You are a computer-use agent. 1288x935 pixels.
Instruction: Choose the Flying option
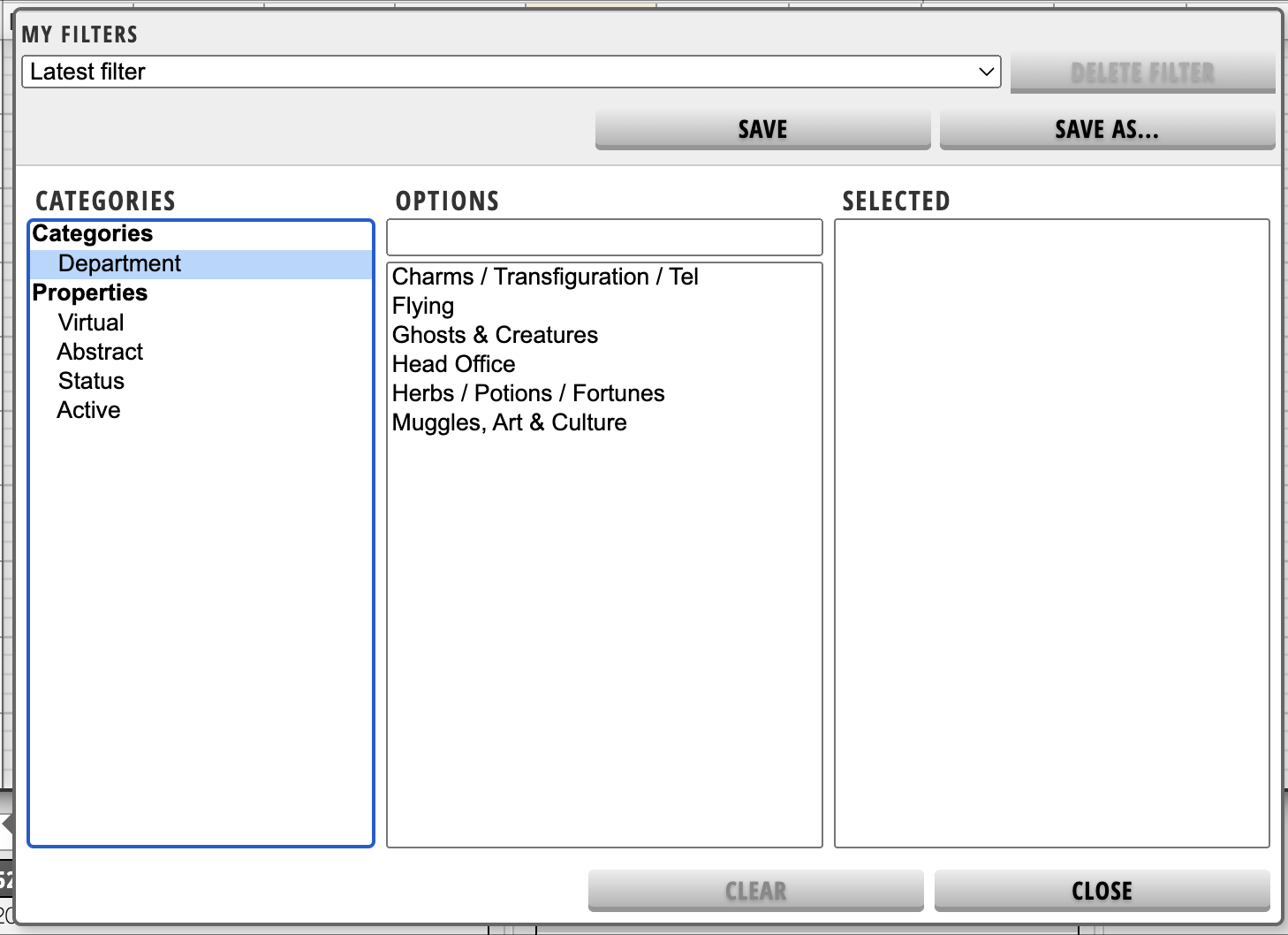[604, 306]
